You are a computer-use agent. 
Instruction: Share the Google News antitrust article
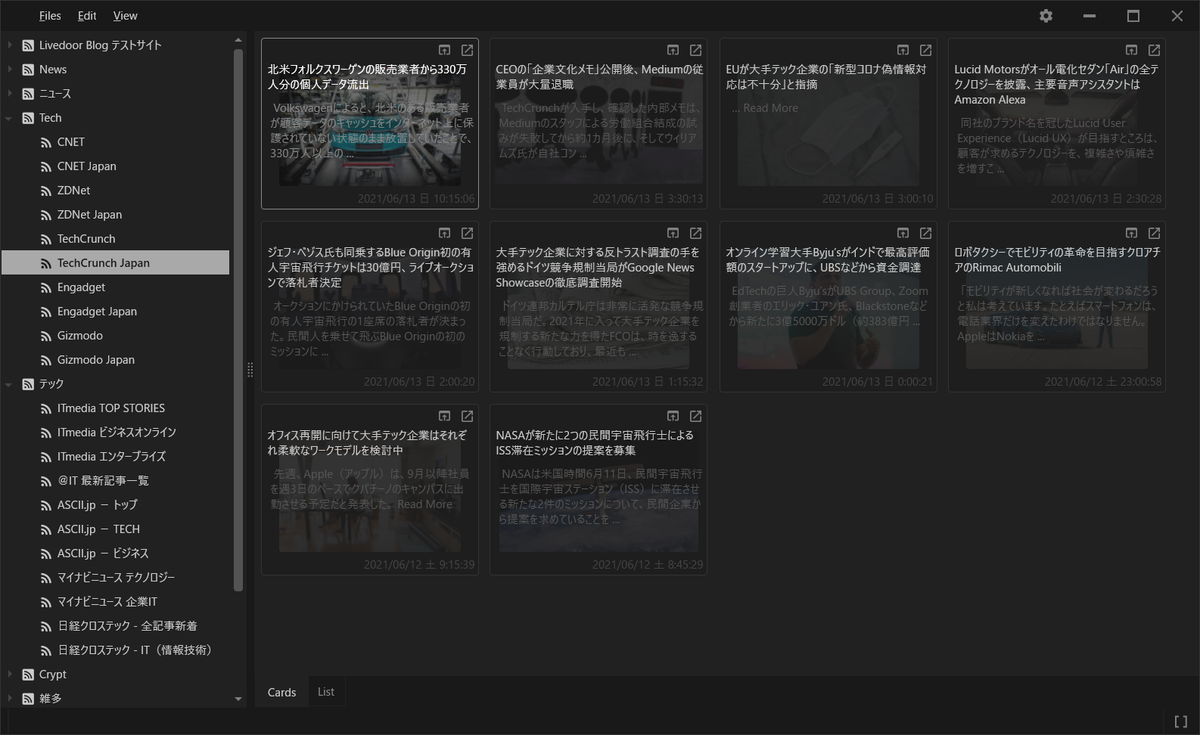click(672, 232)
